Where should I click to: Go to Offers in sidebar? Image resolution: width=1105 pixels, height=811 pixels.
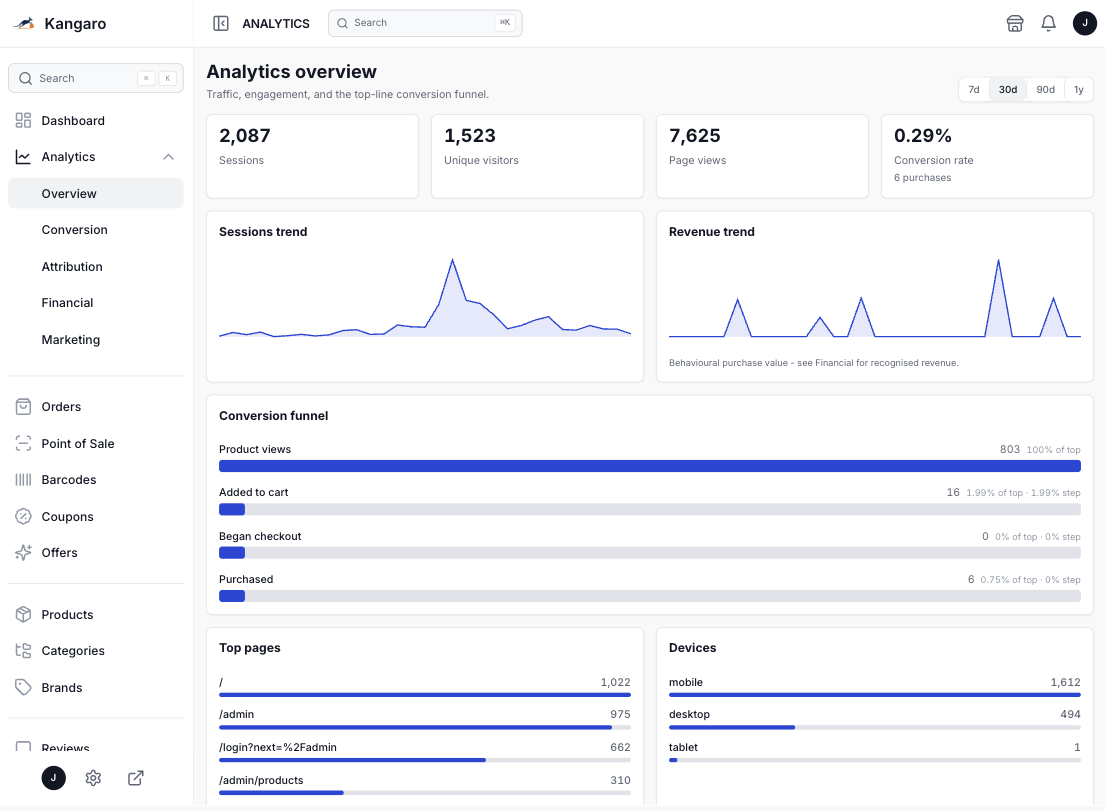pos(96,552)
